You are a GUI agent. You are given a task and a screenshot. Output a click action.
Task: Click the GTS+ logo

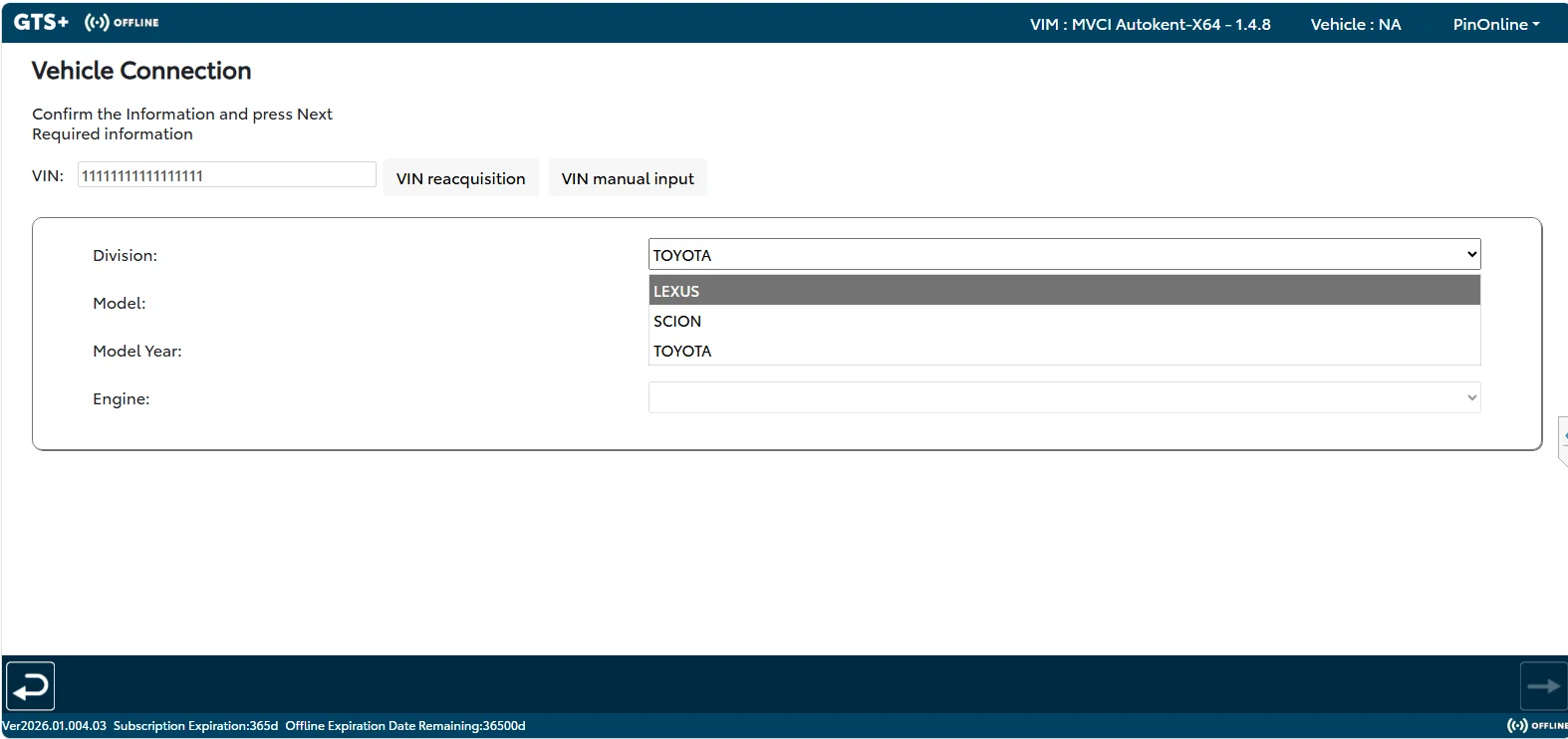[41, 22]
